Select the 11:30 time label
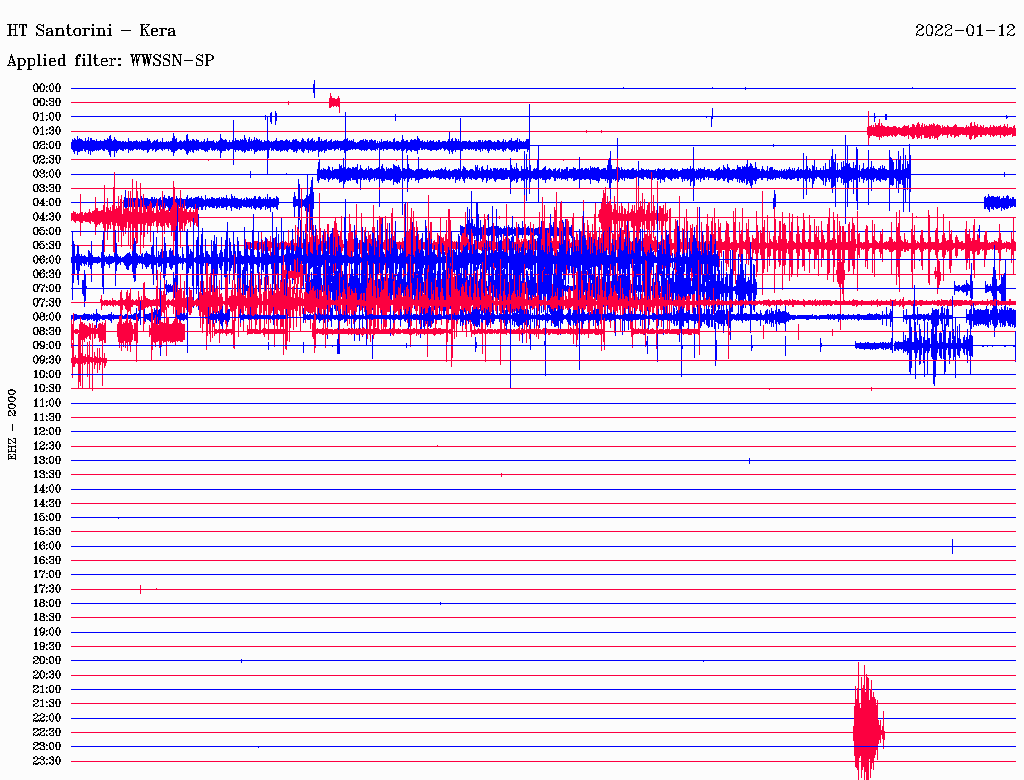This screenshot has height=780, width=1024. pos(47,417)
